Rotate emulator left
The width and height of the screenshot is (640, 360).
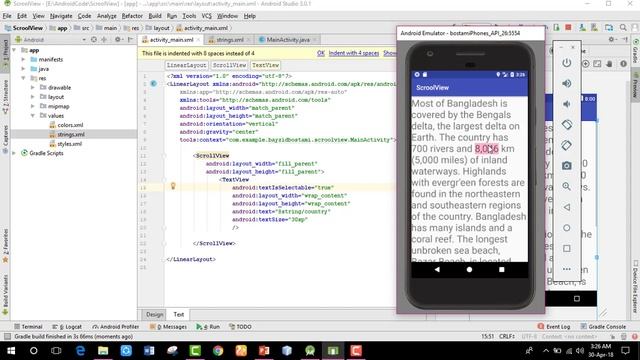click(x=567, y=124)
